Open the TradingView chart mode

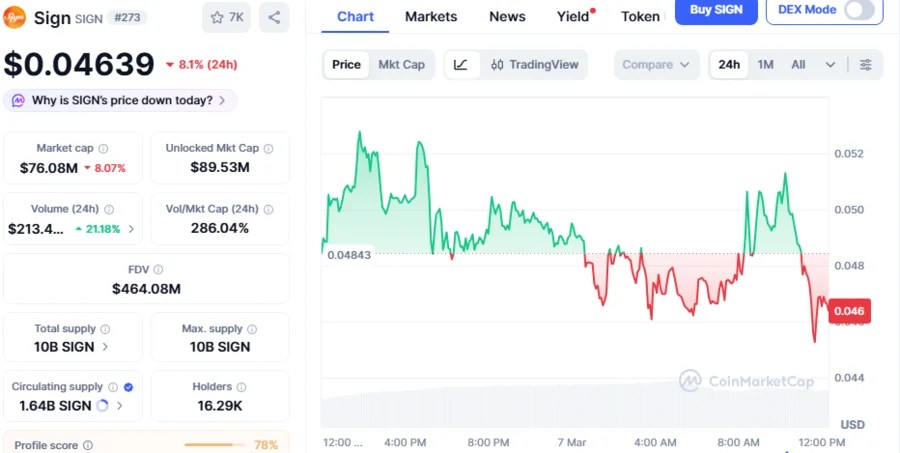[x=535, y=65]
